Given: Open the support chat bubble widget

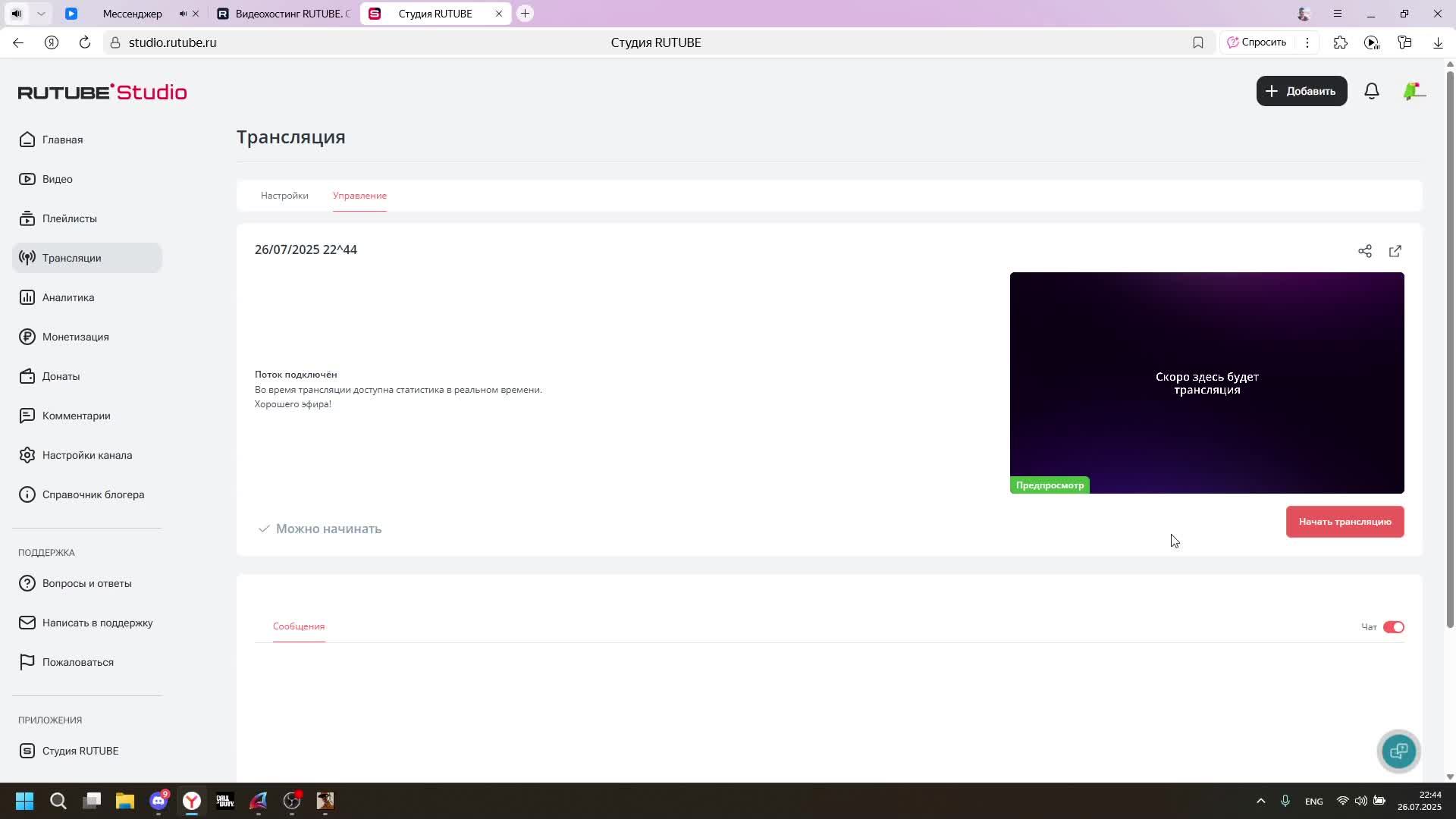Looking at the screenshot, I should tap(1398, 751).
